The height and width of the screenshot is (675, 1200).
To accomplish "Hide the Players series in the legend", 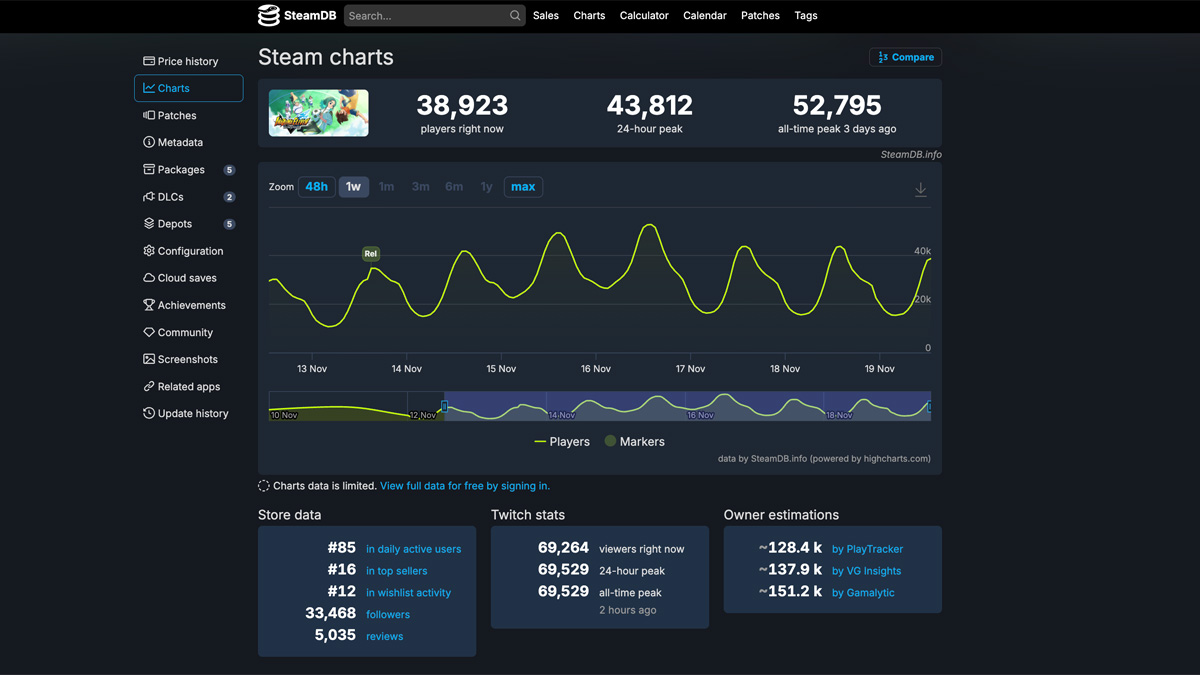I will [x=561, y=441].
